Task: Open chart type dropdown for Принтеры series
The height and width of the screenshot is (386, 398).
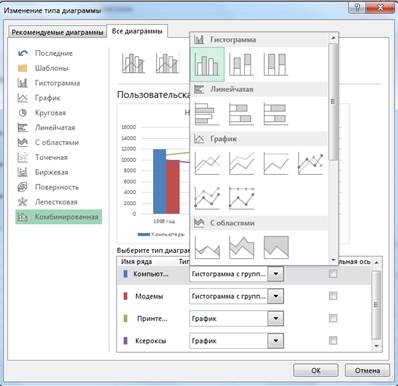Action: pyautogui.click(x=276, y=318)
